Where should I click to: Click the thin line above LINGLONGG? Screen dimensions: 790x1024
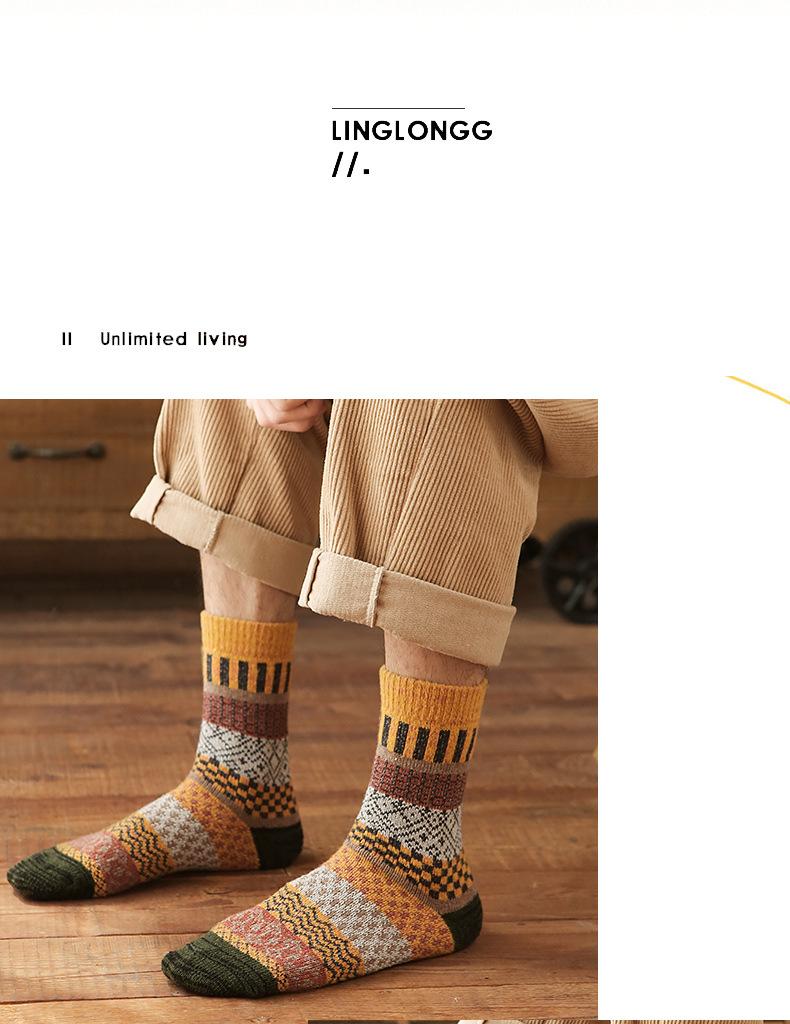point(398,108)
